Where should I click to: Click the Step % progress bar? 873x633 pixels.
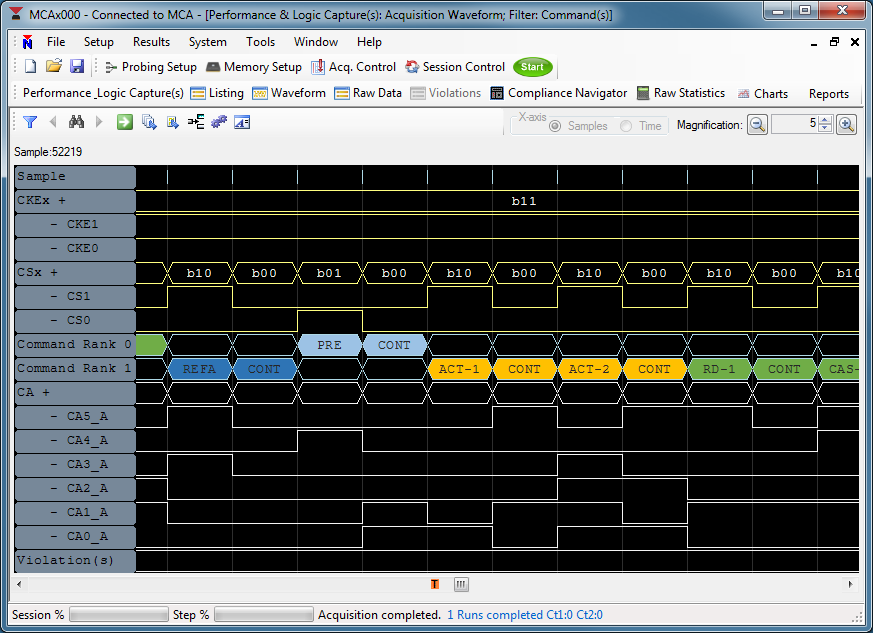coord(264,615)
